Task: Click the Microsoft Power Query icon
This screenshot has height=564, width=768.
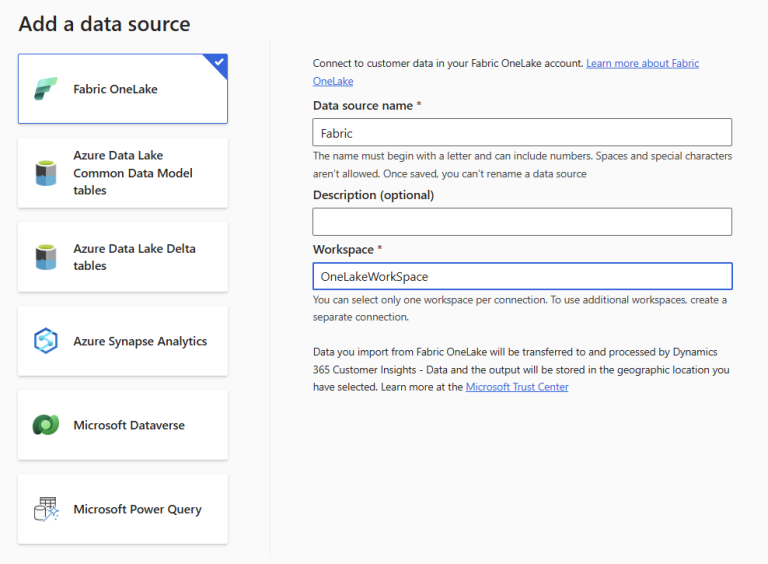Action: pos(46,509)
